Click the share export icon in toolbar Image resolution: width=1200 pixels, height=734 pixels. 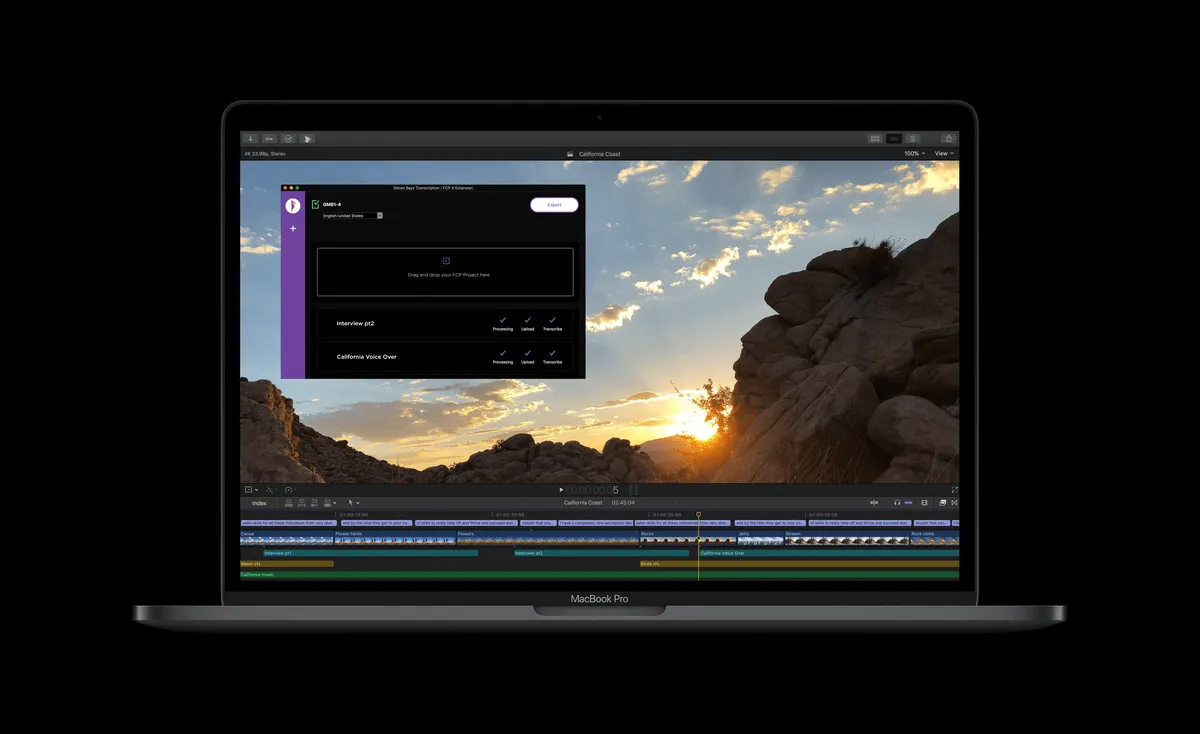coord(948,139)
